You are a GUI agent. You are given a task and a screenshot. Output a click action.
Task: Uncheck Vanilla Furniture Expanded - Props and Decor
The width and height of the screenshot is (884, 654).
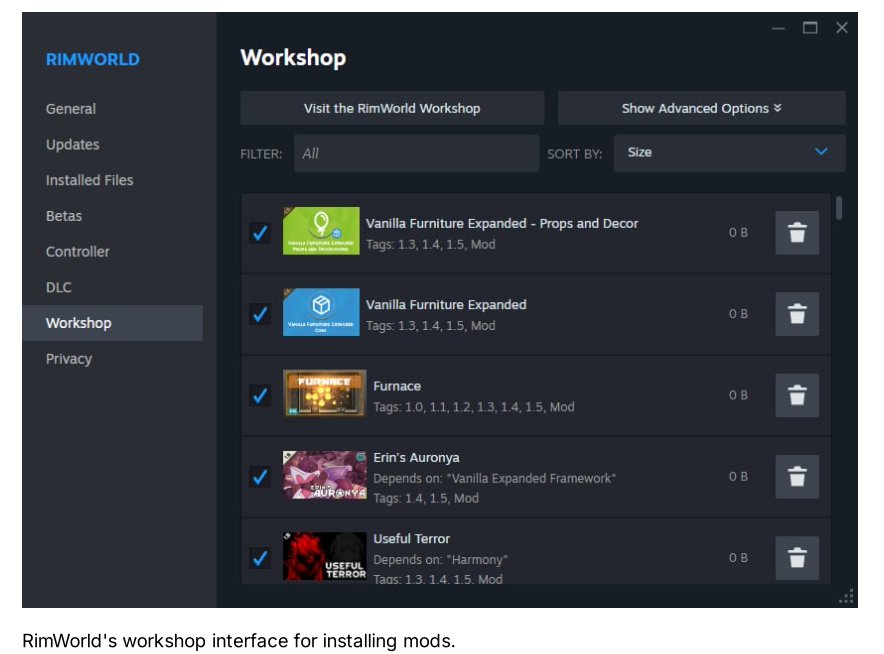(260, 232)
